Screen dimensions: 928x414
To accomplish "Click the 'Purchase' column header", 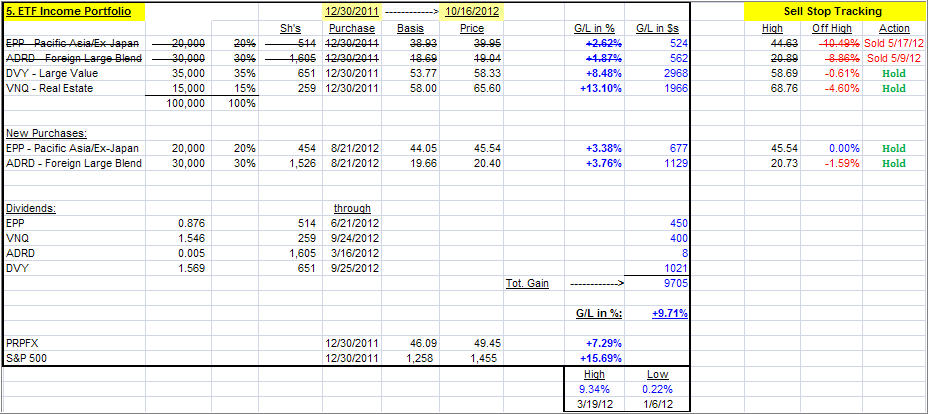I will pos(352,28).
